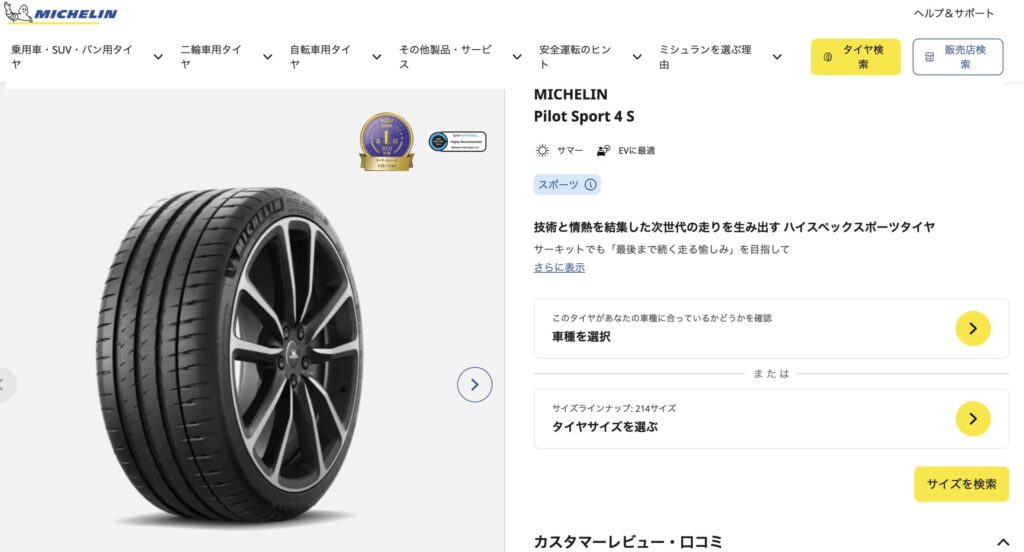Image resolution: width=1024 pixels, height=552 pixels.
Task: Click the next image arrow on tire photo
Action: coord(474,384)
